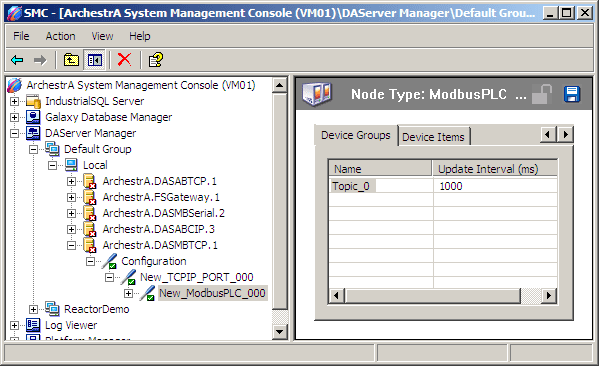
Task: Click the Update Interval (ms) column header
Action: 495,168
